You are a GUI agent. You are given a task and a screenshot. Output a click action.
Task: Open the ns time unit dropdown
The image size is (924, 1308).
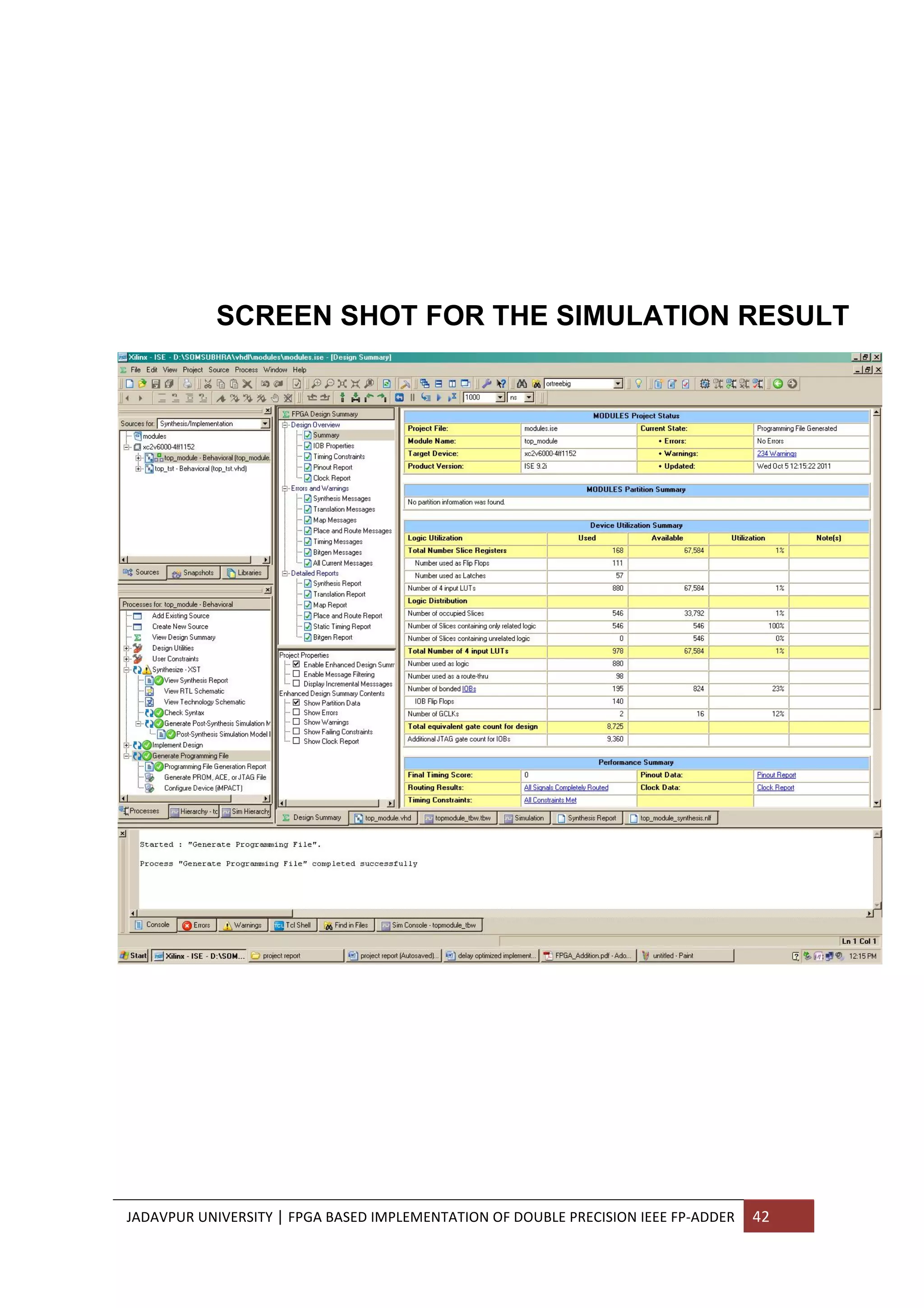tap(529, 398)
